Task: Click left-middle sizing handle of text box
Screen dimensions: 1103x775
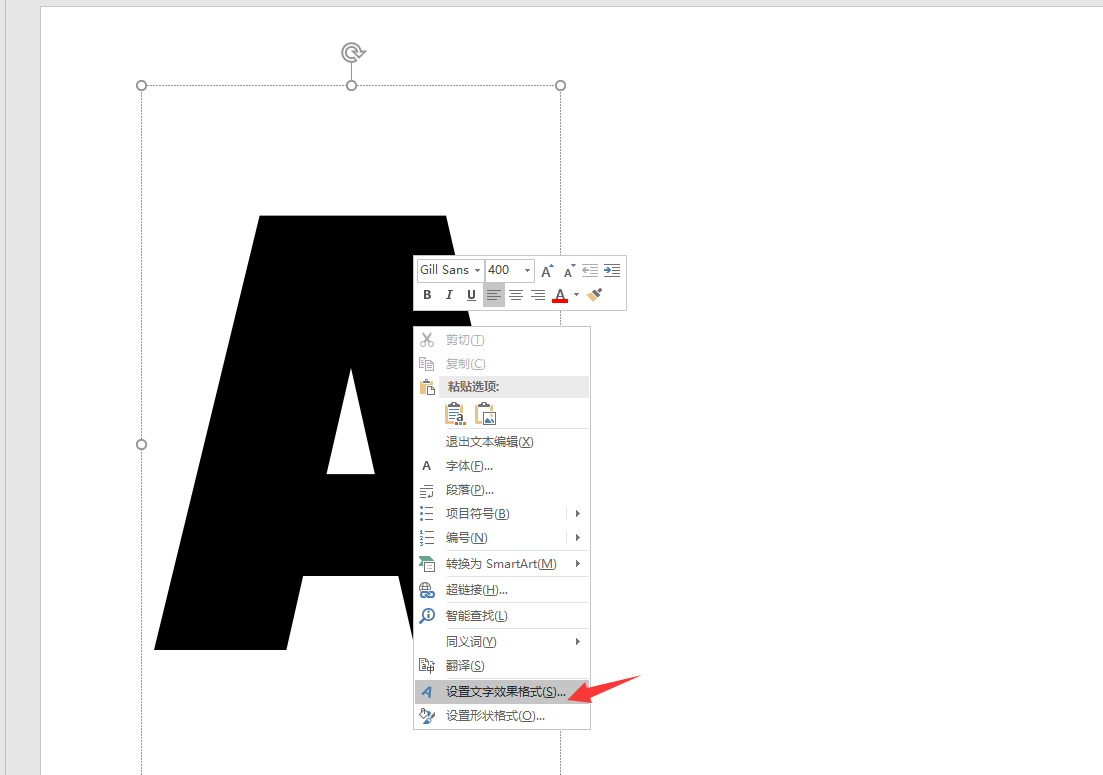Action: click(141, 444)
